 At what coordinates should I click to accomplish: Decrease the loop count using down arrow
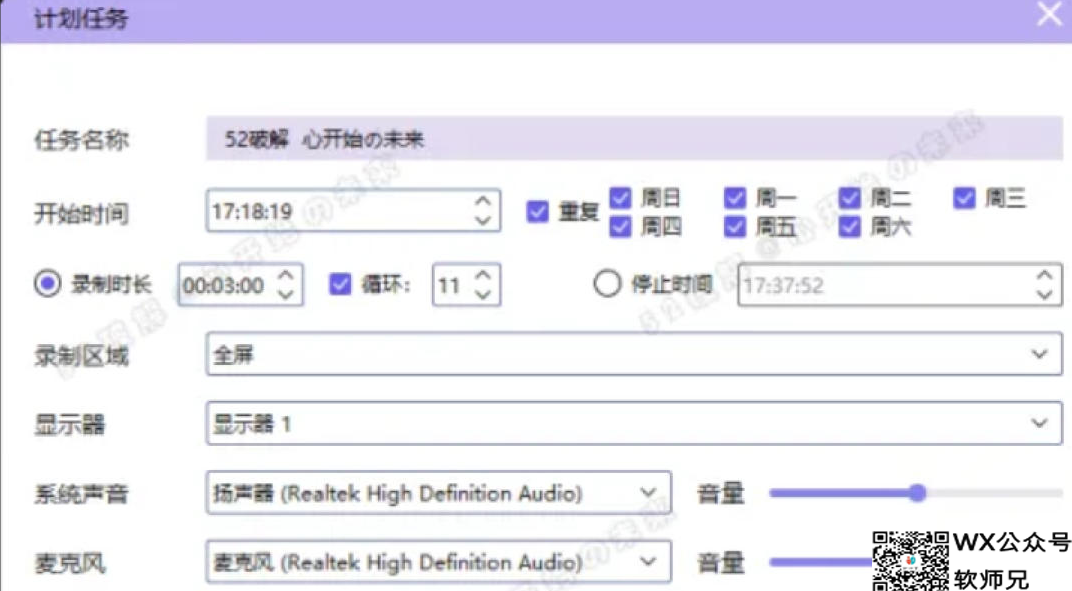(x=483, y=294)
